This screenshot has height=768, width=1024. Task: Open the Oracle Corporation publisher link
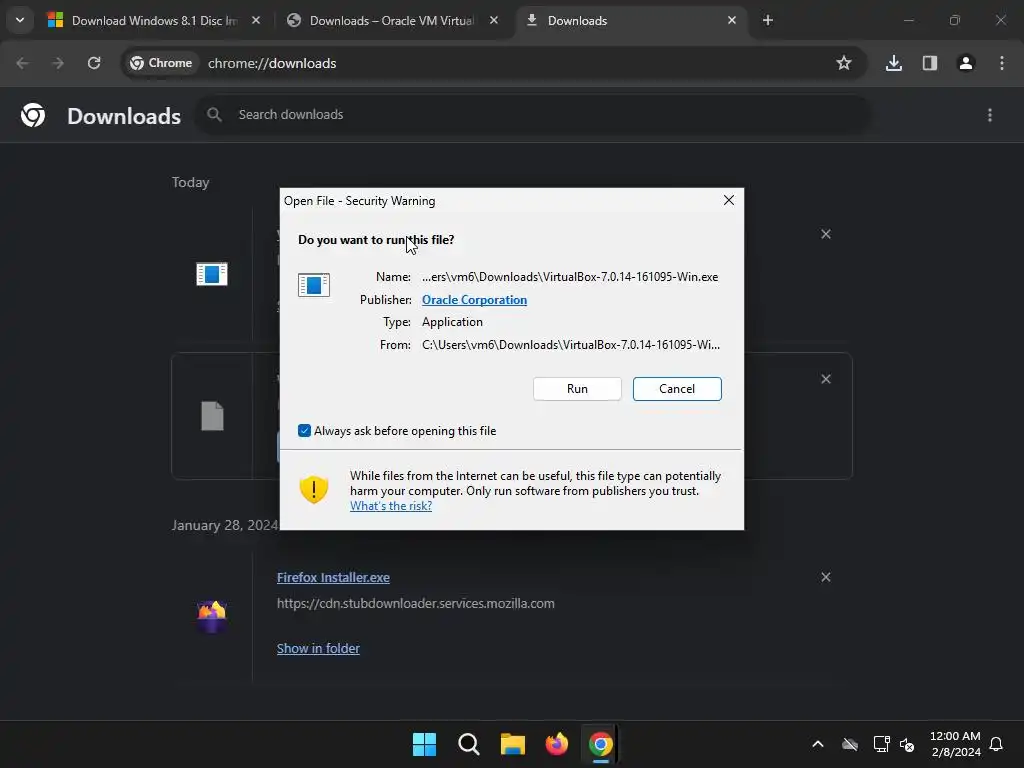point(474,300)
